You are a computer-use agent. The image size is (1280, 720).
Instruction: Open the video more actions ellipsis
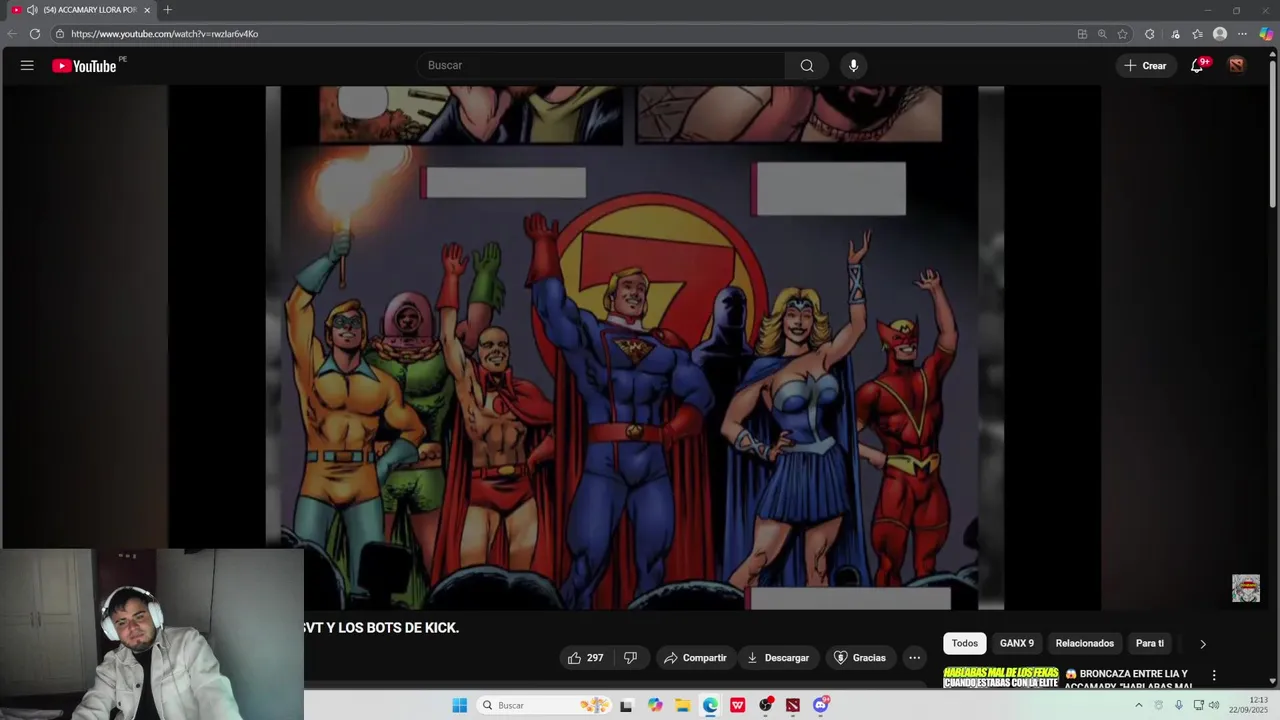[914, 658]
